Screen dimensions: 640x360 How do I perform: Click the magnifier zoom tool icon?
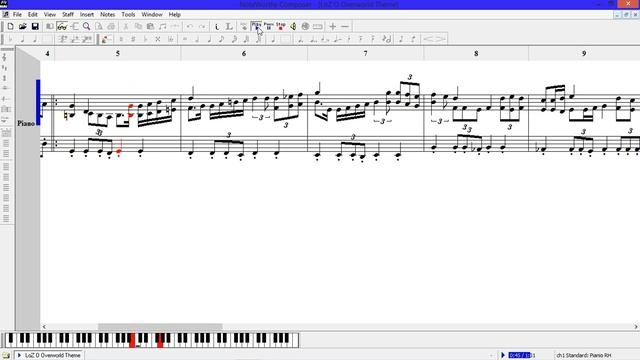pyautogui.click(x=87, y=27)
